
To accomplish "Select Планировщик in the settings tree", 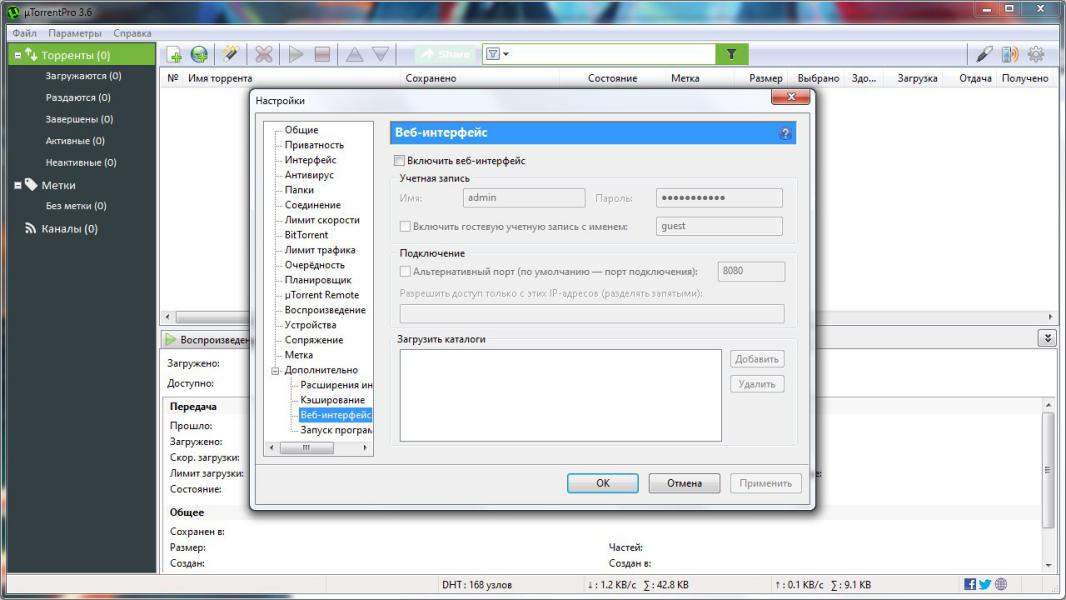I will coord(317,280).
